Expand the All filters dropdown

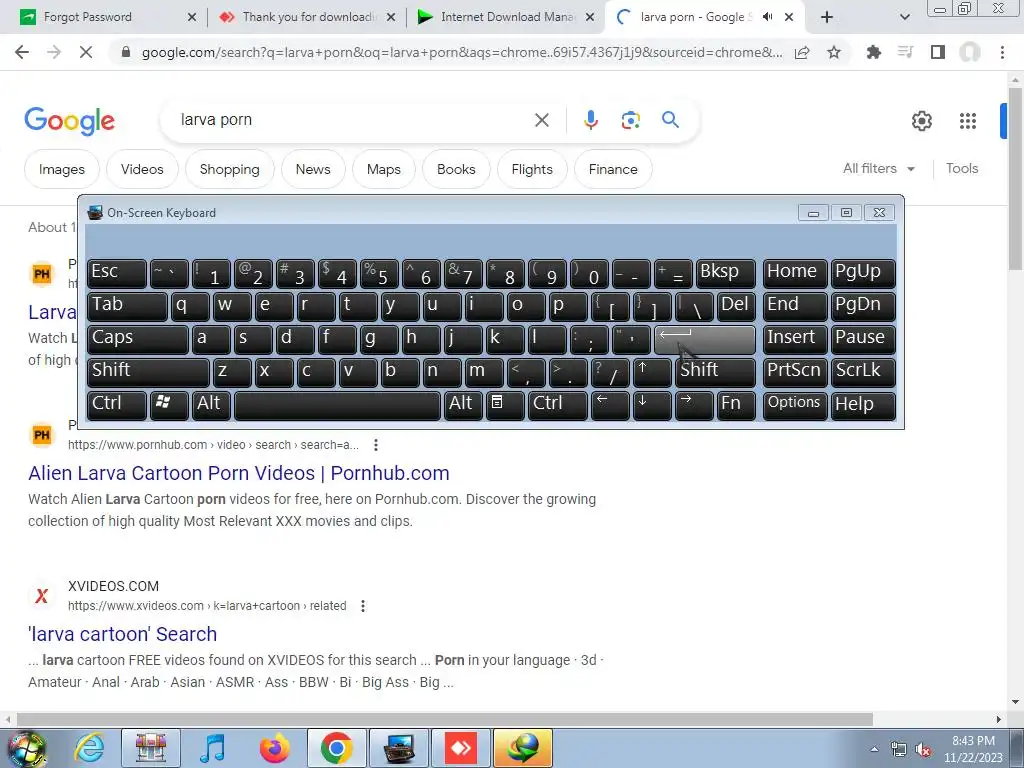tap(878, 168)
